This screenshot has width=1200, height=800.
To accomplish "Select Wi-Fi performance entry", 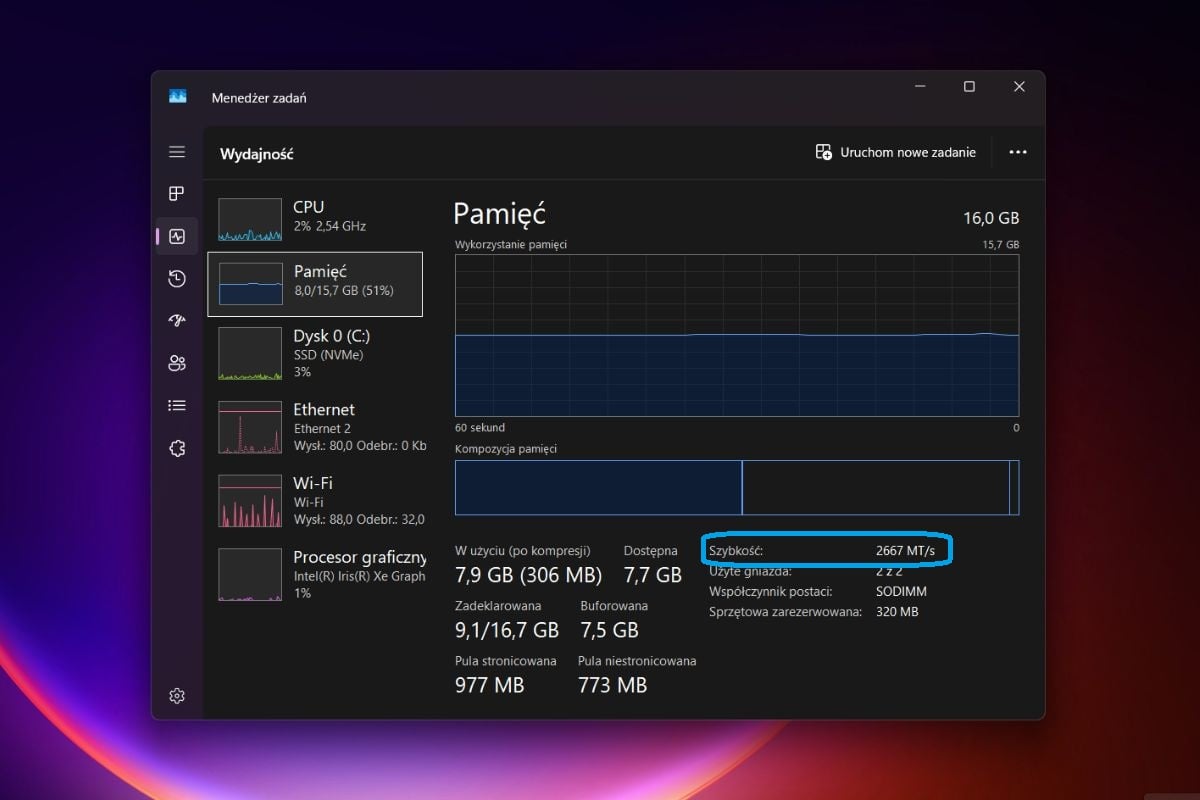I will point(315,500).
